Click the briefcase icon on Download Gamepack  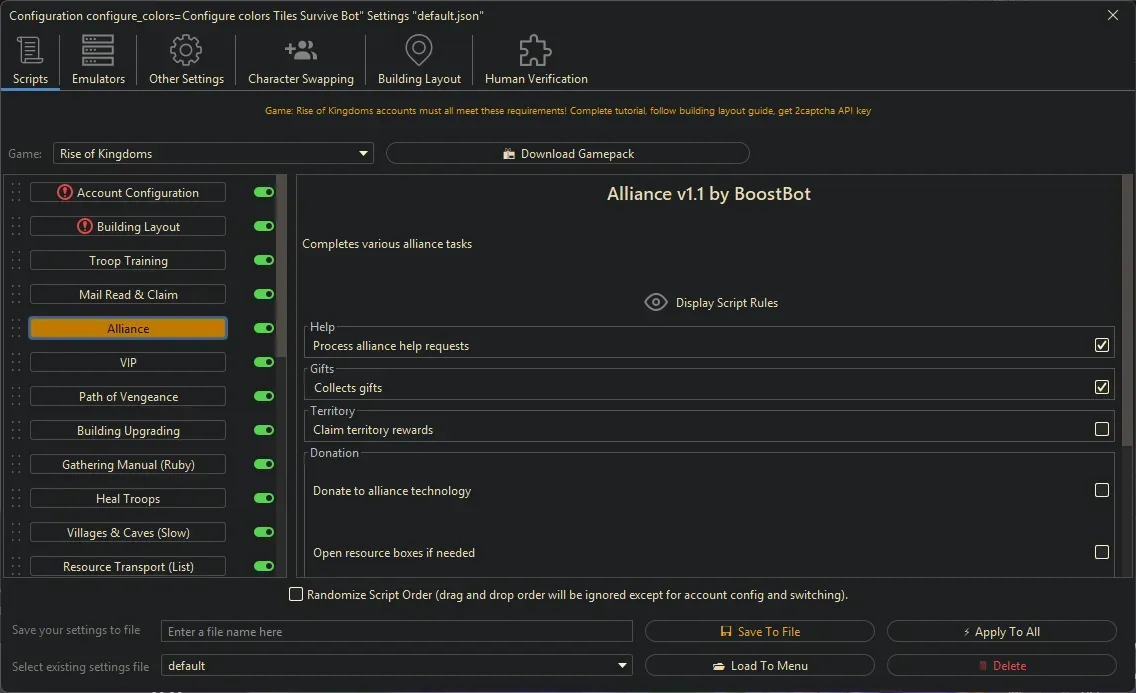(x=512, y=153)
